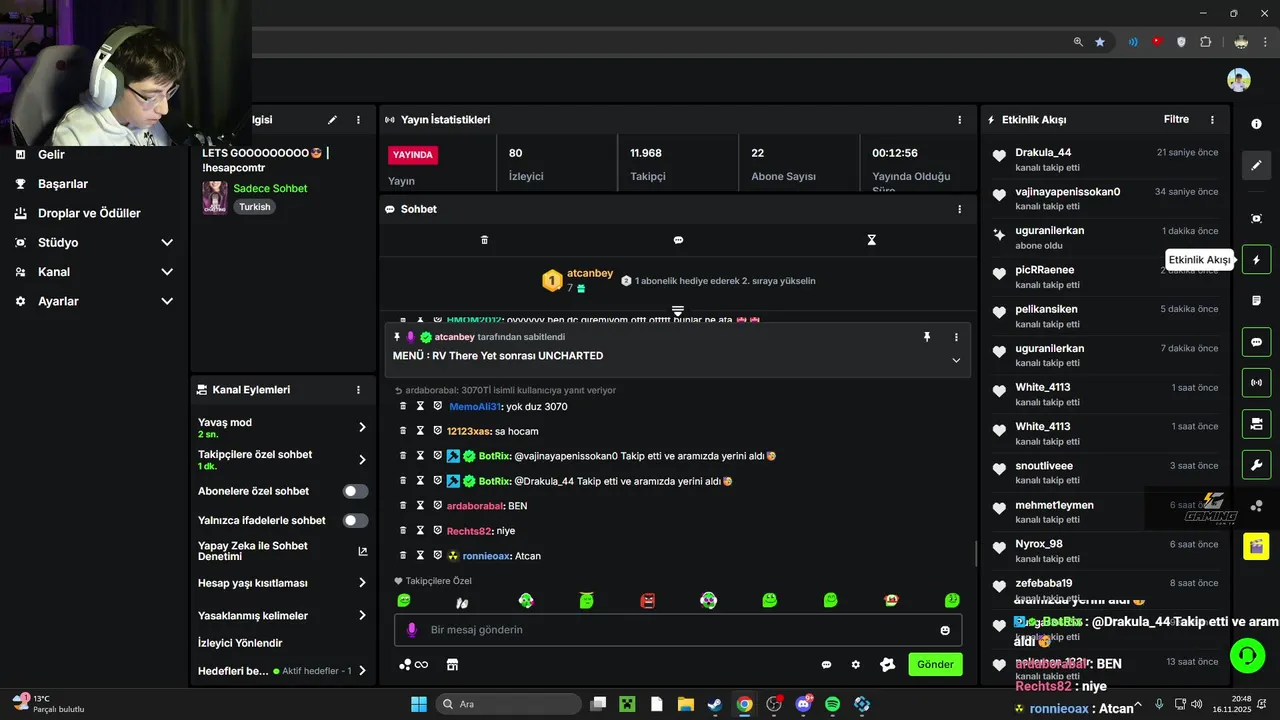Select the red angry emote
This screenshot has width=1280, height=720.
pos(647,600)
